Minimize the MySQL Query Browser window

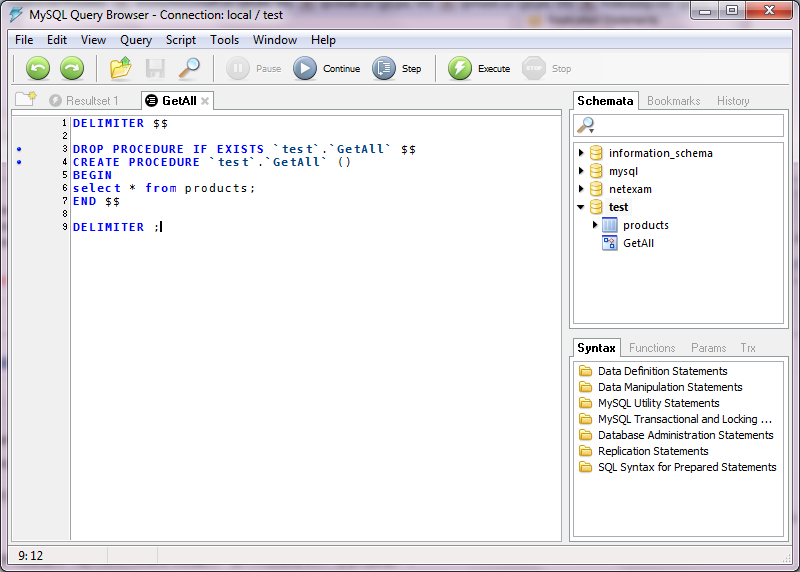click(705, 11)
